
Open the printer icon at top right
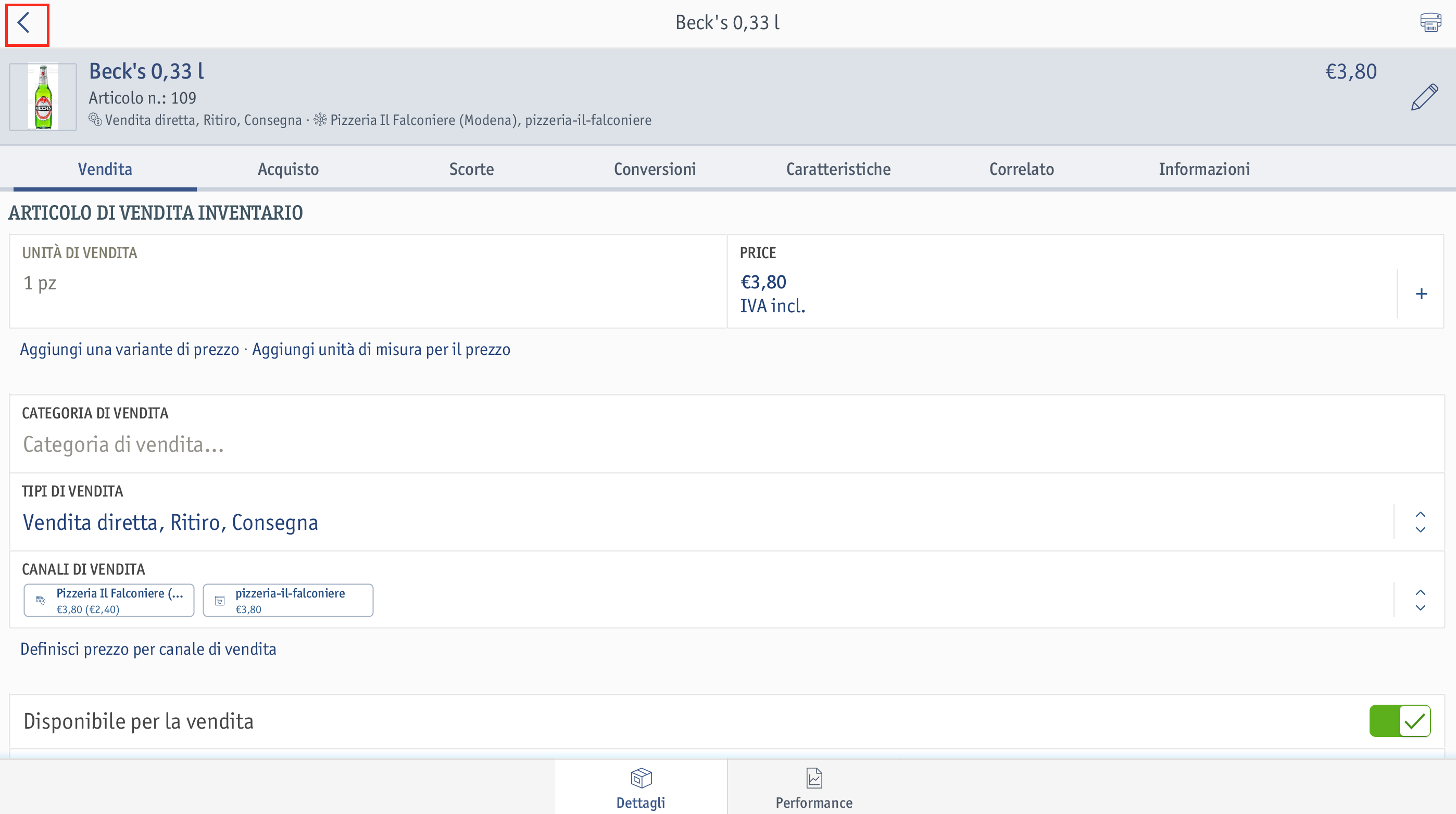[x=1430, y=22]
